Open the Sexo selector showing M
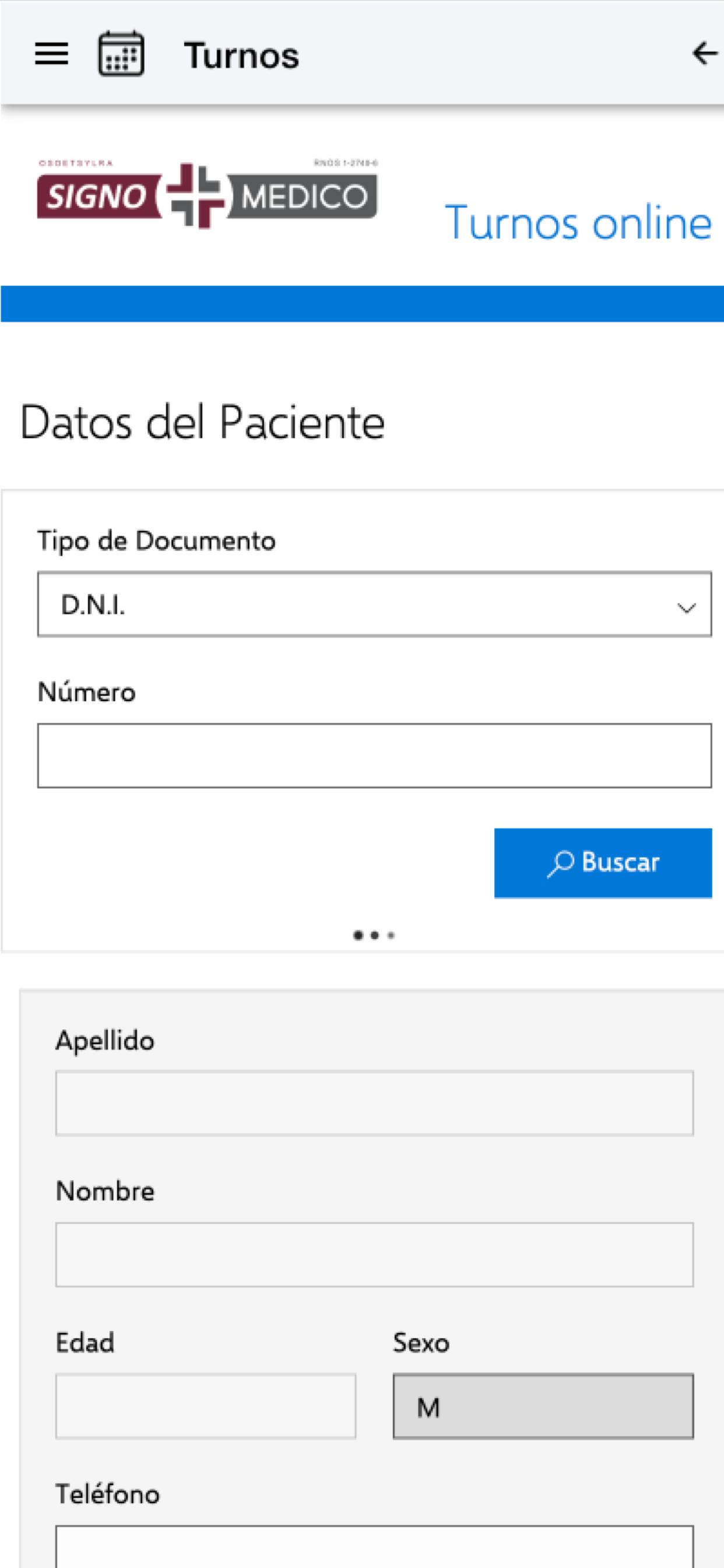 [543, 1406]
